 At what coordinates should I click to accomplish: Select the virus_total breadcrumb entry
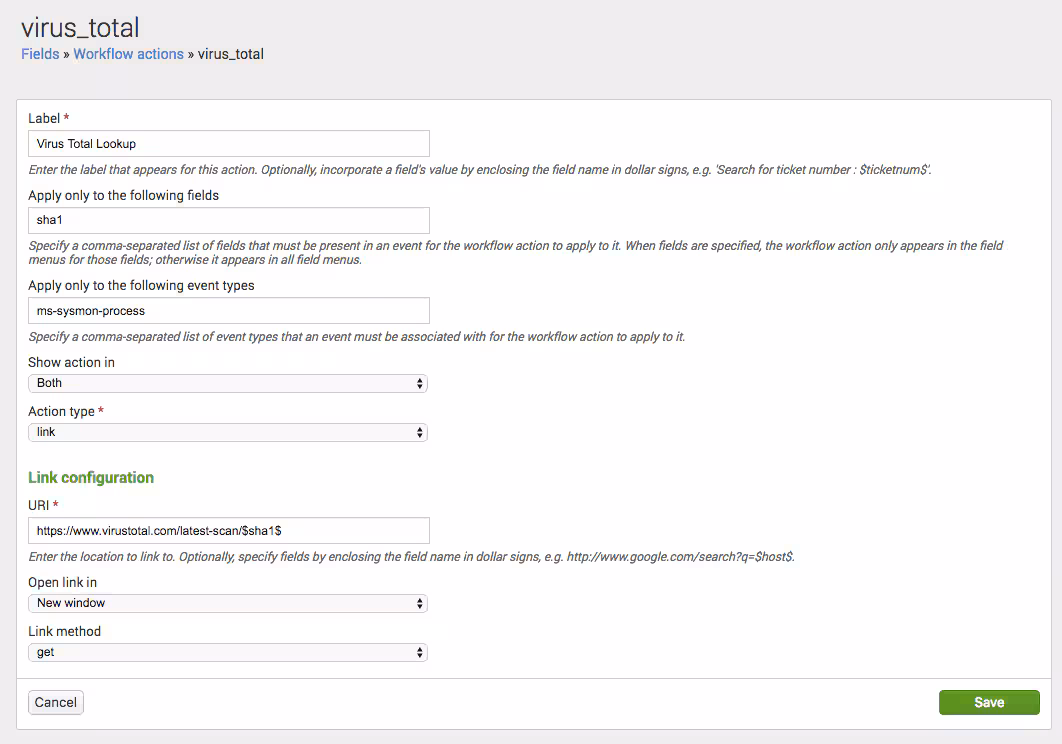click(x=229, y=53)
